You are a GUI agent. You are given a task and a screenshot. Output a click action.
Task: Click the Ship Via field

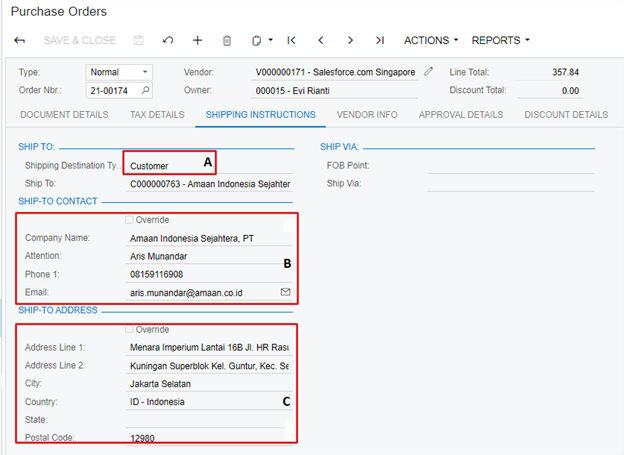pyautogui.click(x=511, y=184)
